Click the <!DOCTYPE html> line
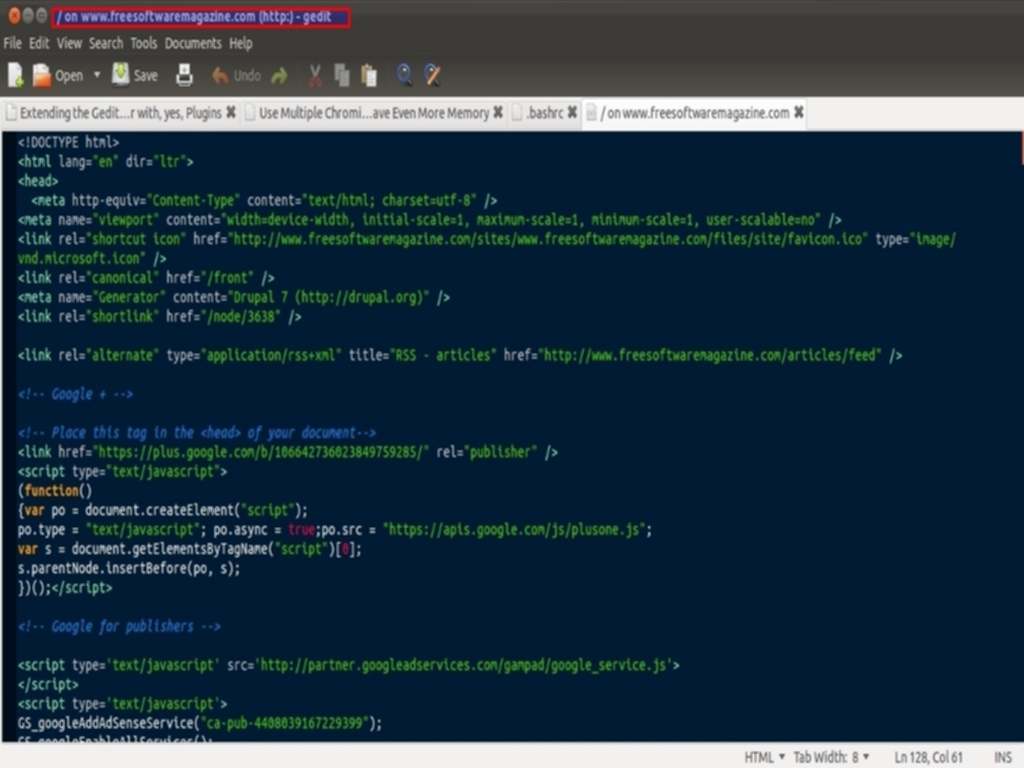1024x768 pixels. point(69,142)
